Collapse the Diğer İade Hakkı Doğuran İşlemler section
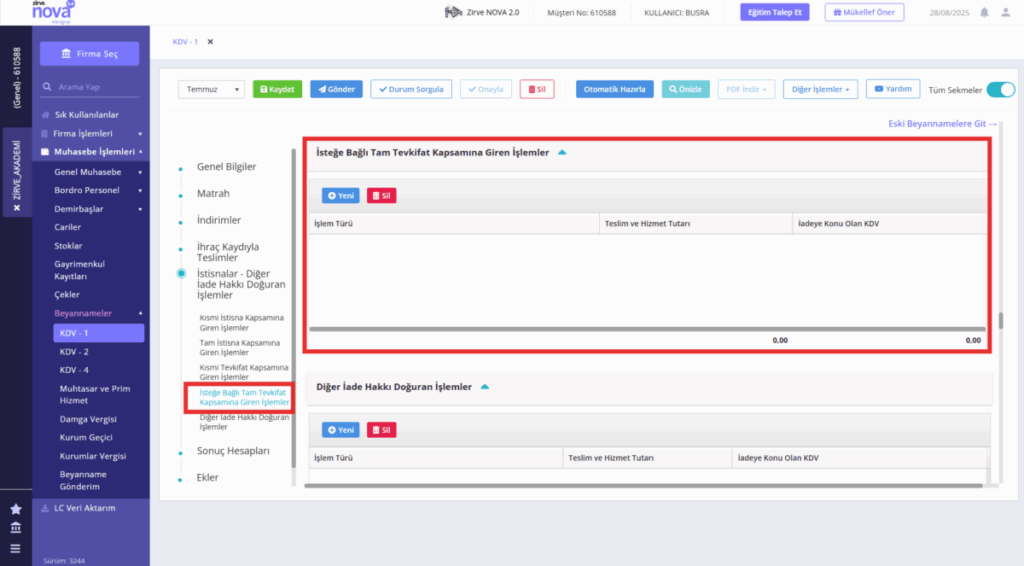Viewport: 1024px width, 566px height. [485, 386]
